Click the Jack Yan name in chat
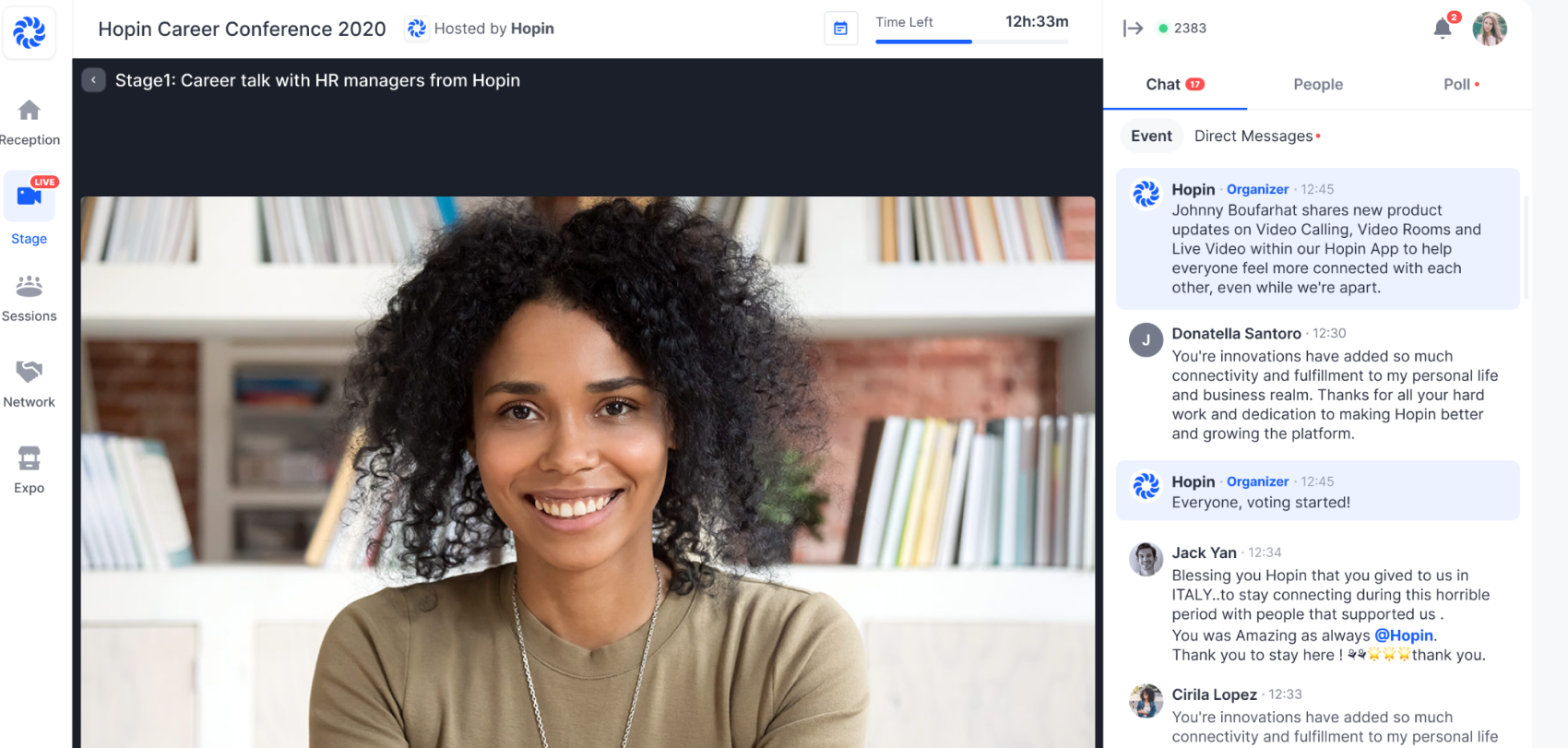The image size is (1568, 748). click(x=1204, y=552)
